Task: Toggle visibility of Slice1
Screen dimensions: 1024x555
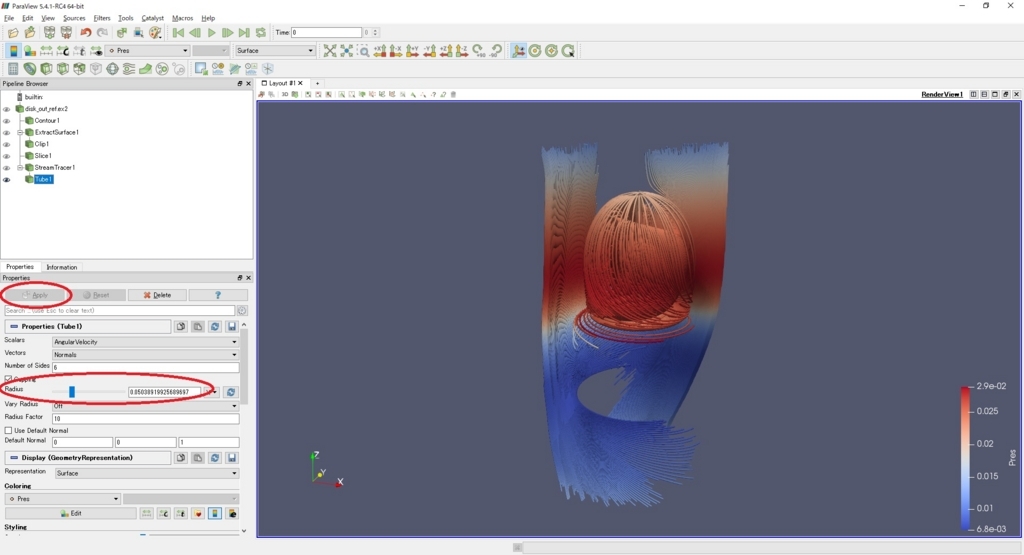Action: [x=7, y=156]
